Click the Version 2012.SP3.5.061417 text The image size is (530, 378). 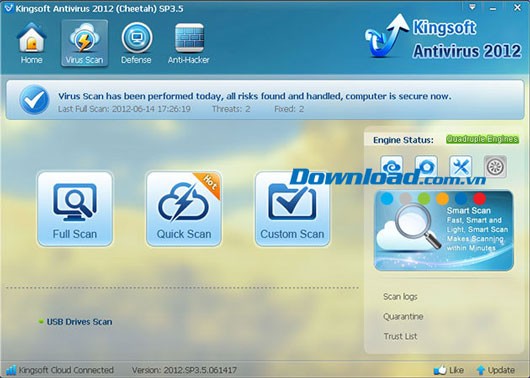click(184, 370)
